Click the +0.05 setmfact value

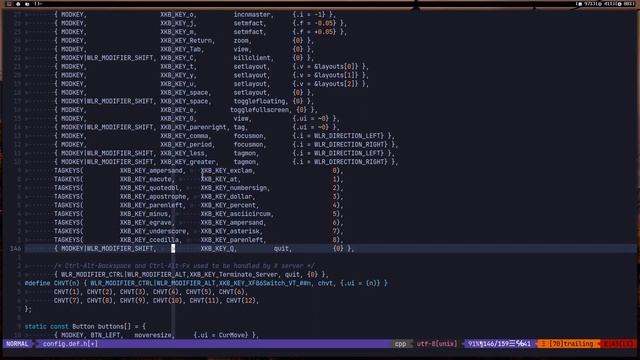(324, 32)
